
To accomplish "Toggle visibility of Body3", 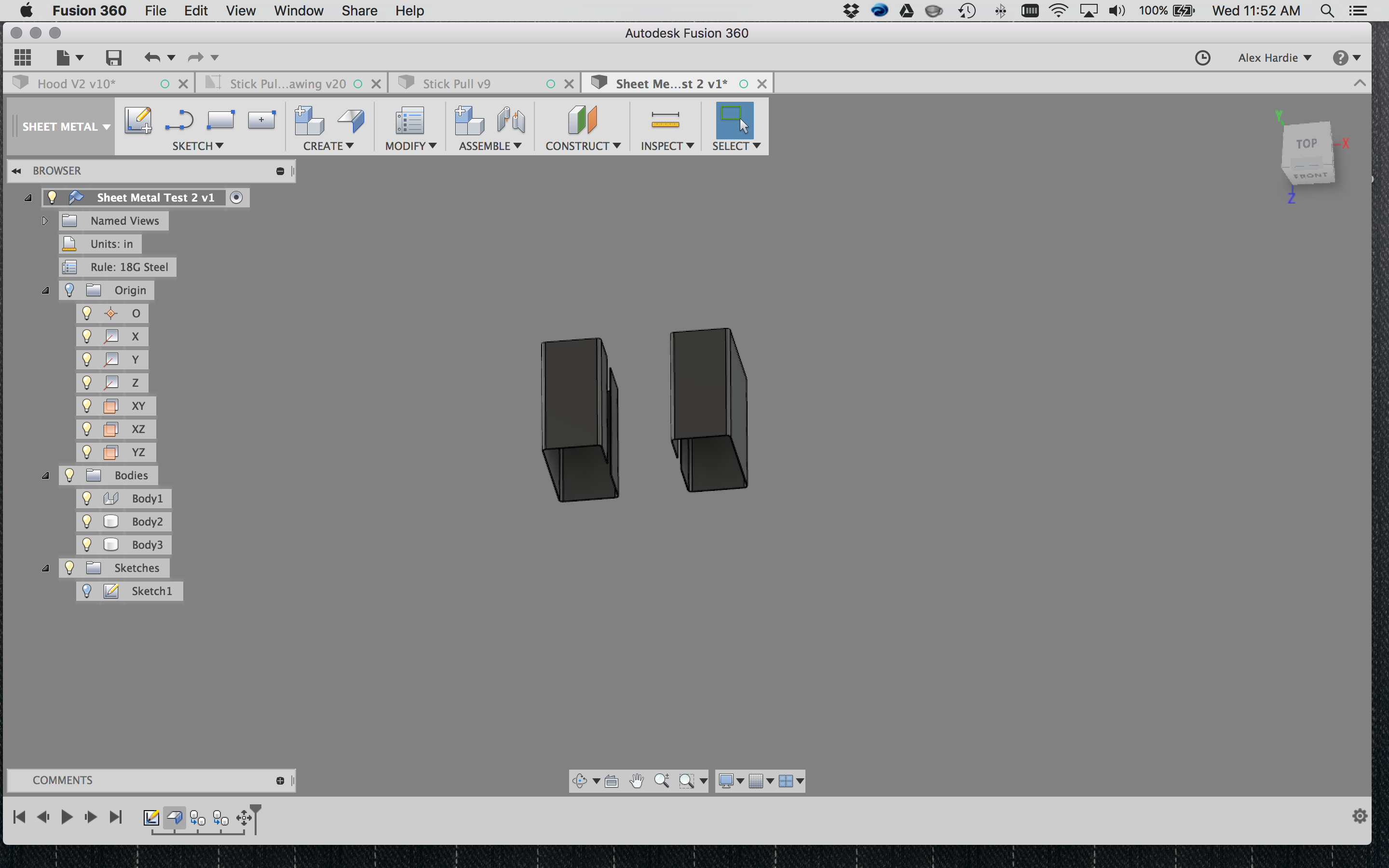I will (x=87, y=544).
